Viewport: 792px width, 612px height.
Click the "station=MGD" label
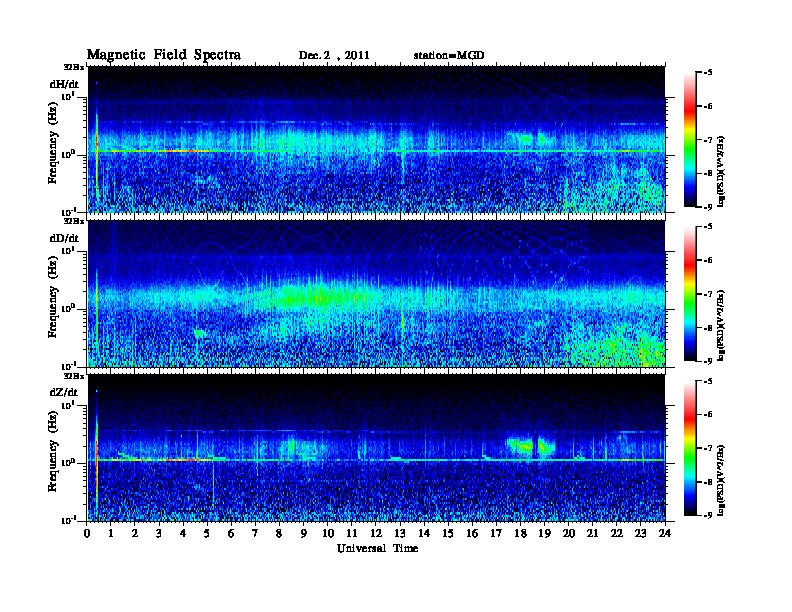click(x=449, y=55)
